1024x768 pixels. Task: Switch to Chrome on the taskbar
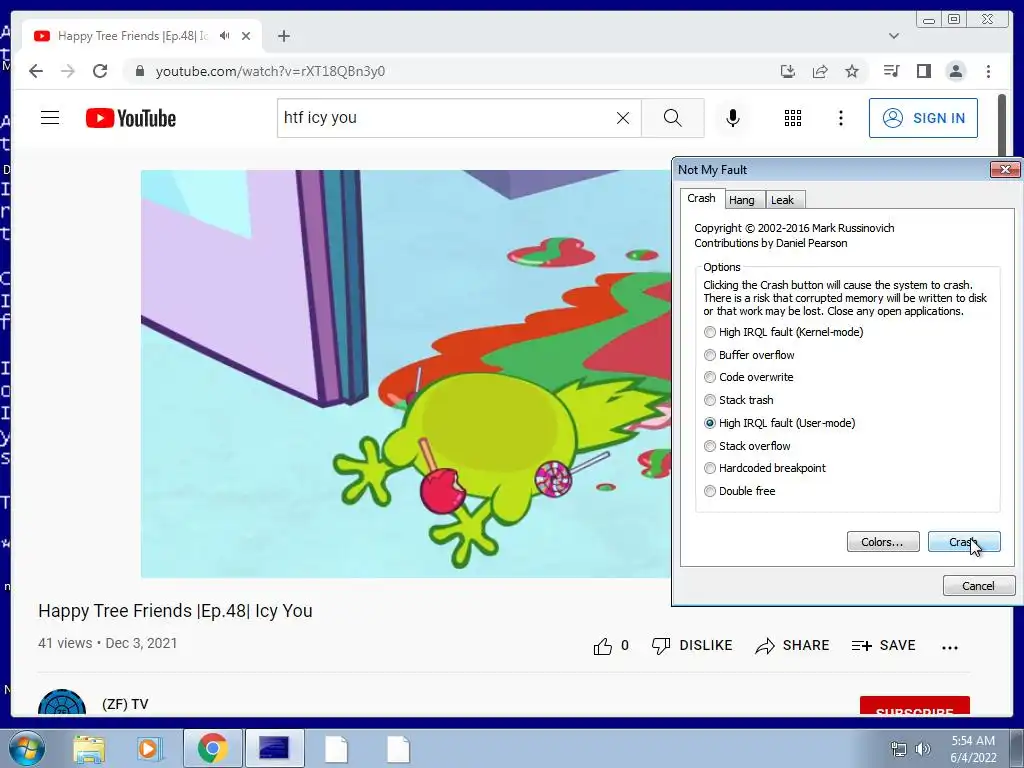[212, 748]
